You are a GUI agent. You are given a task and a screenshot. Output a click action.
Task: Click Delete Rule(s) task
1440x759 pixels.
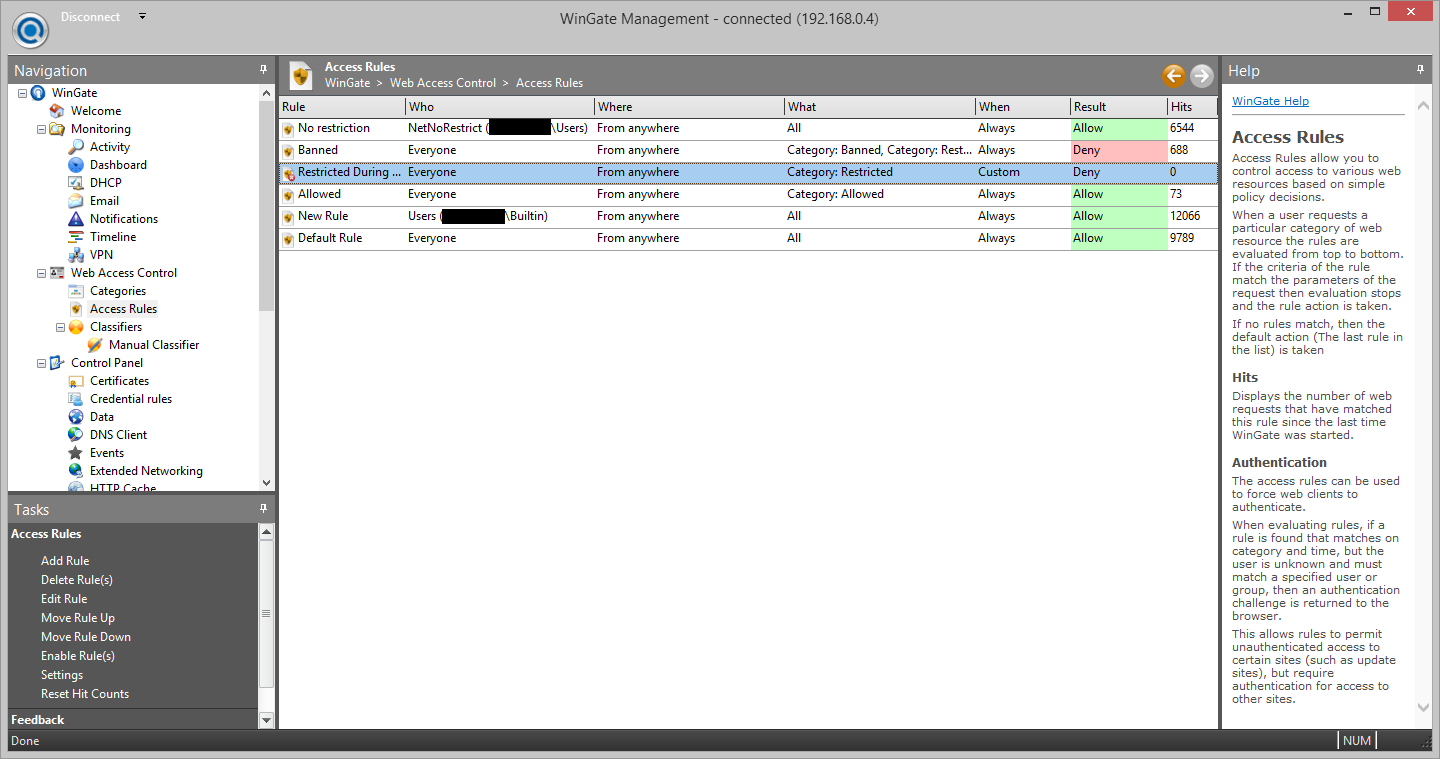pos(77,580)
